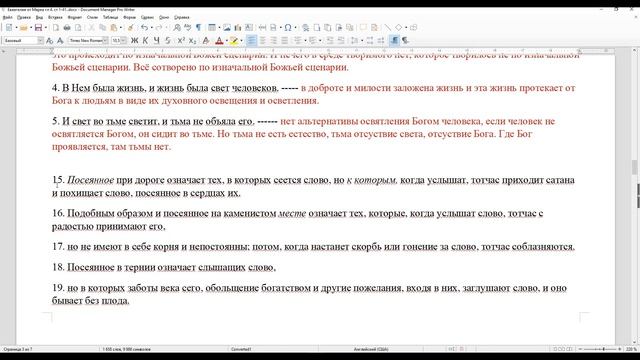This screenshot has width=640, height=360.
Task: Insert an image via picture icon
Action: click(227, 28)
